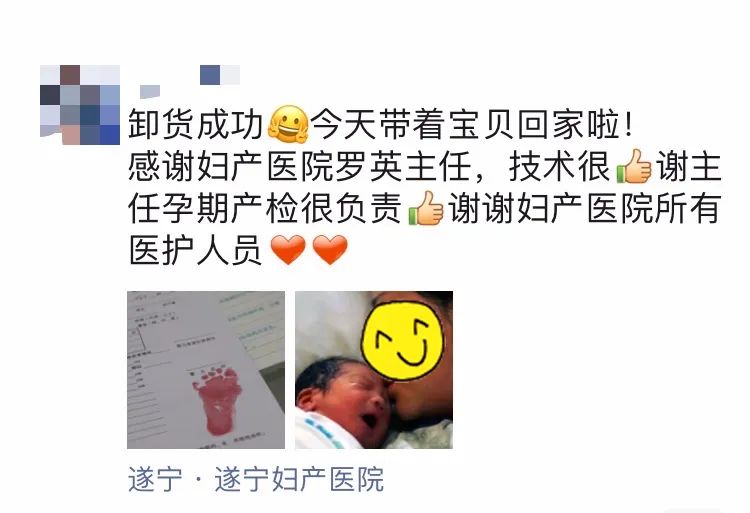Click the first orange heart emoji
Image resolution: width=750 pixels, height=513 pixels.
288,250
